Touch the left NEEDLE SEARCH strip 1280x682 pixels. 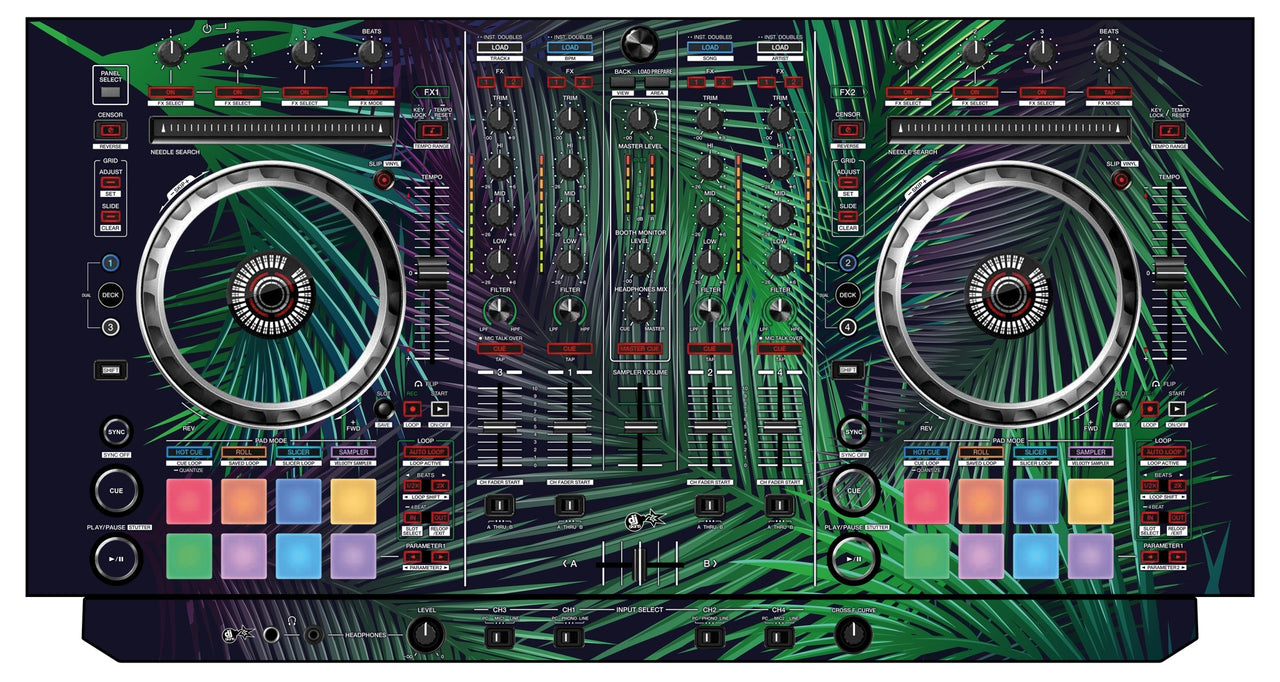270,129
